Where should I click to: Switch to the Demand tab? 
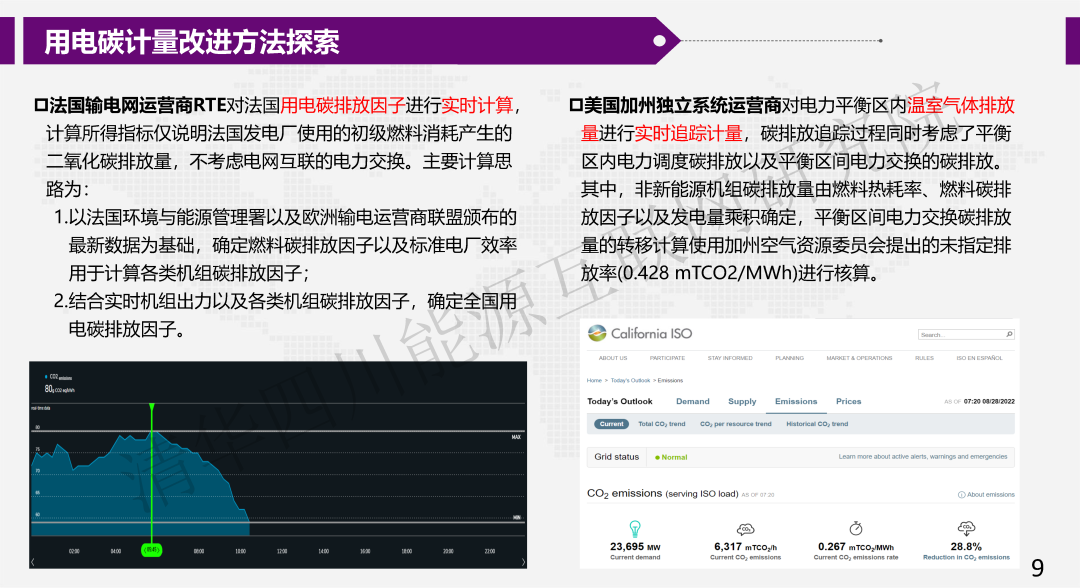point(692,401)
